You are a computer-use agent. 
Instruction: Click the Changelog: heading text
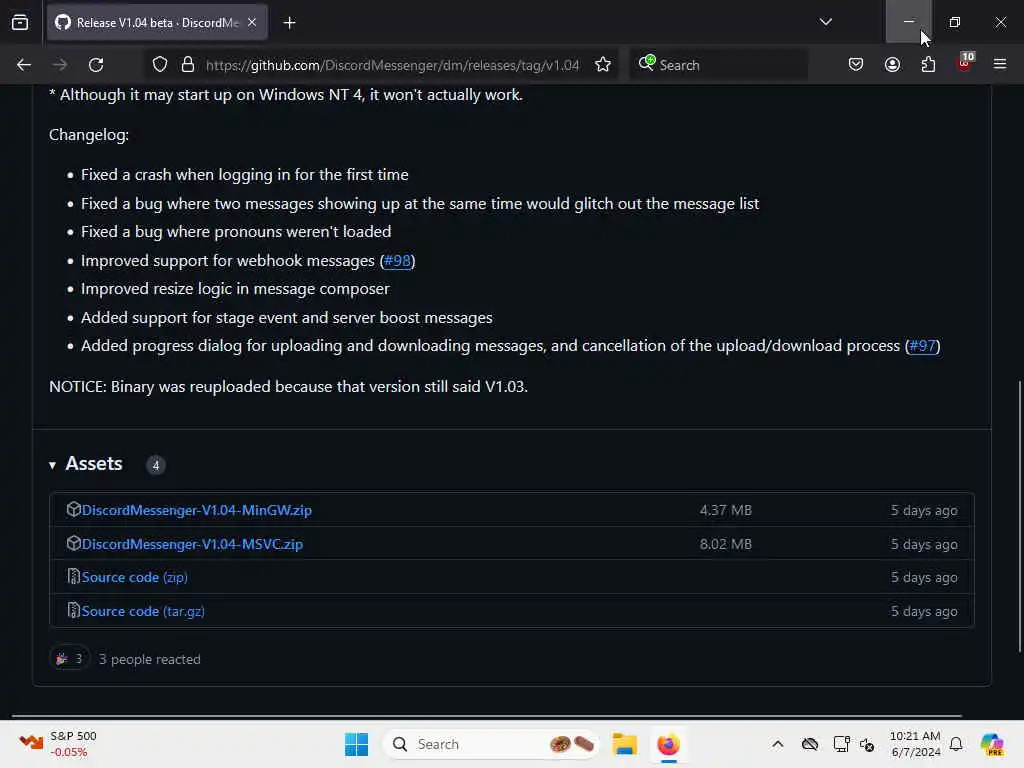89,135
